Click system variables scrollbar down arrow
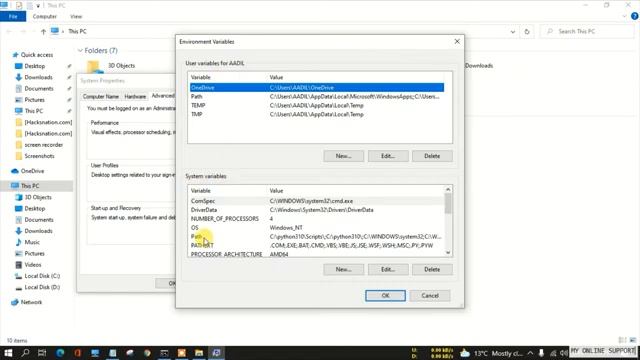Screen dimensions: 640x360 point(448,253)
